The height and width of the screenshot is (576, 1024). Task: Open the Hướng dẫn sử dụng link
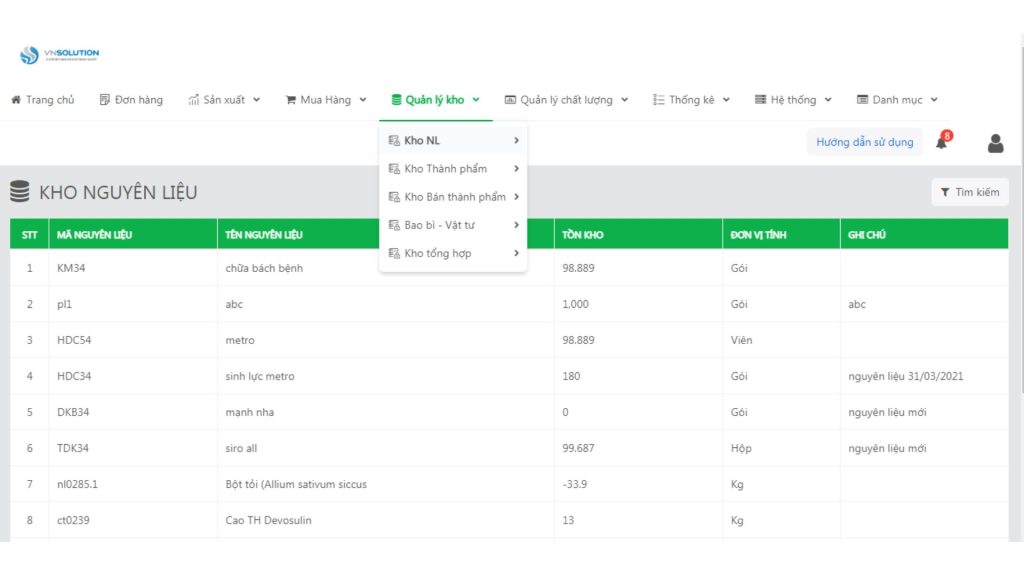point(865,142)
